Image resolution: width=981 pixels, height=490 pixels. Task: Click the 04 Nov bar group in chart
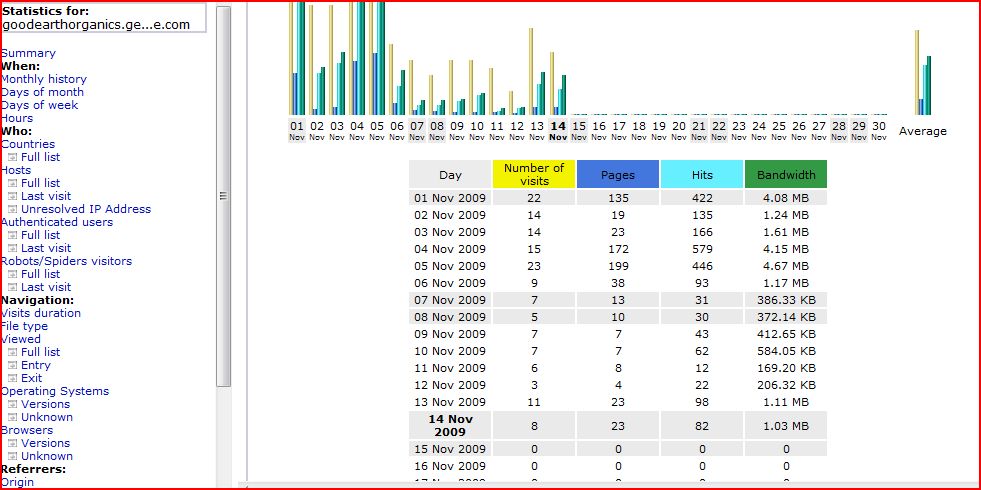click(357, 59)
